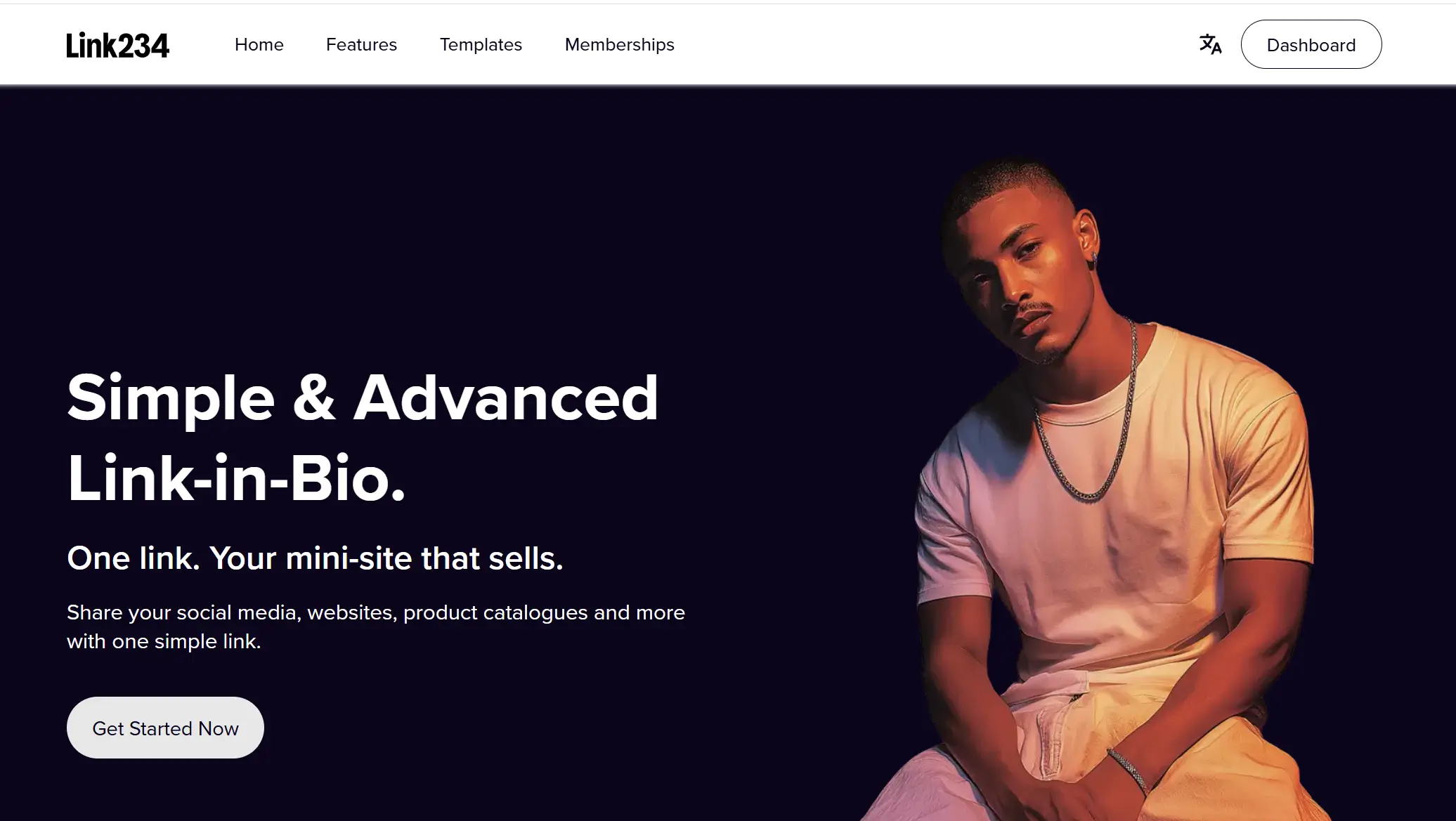Click the "Share your social media" description text
Screen dimensions: 1456x821
375,612
